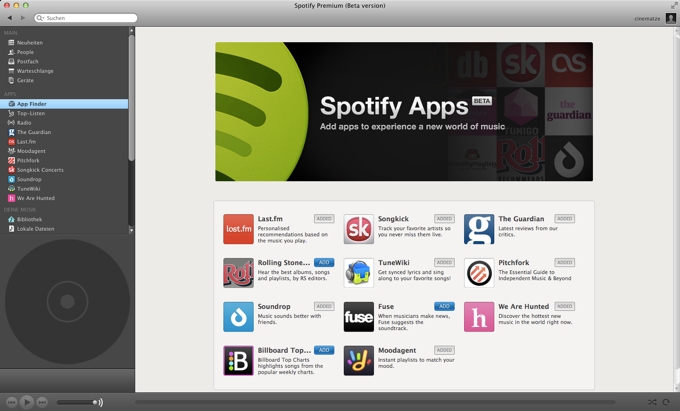Screen dimensions: 680x411
Task: Start playback with the play button
Action: [x=26, y=402]
